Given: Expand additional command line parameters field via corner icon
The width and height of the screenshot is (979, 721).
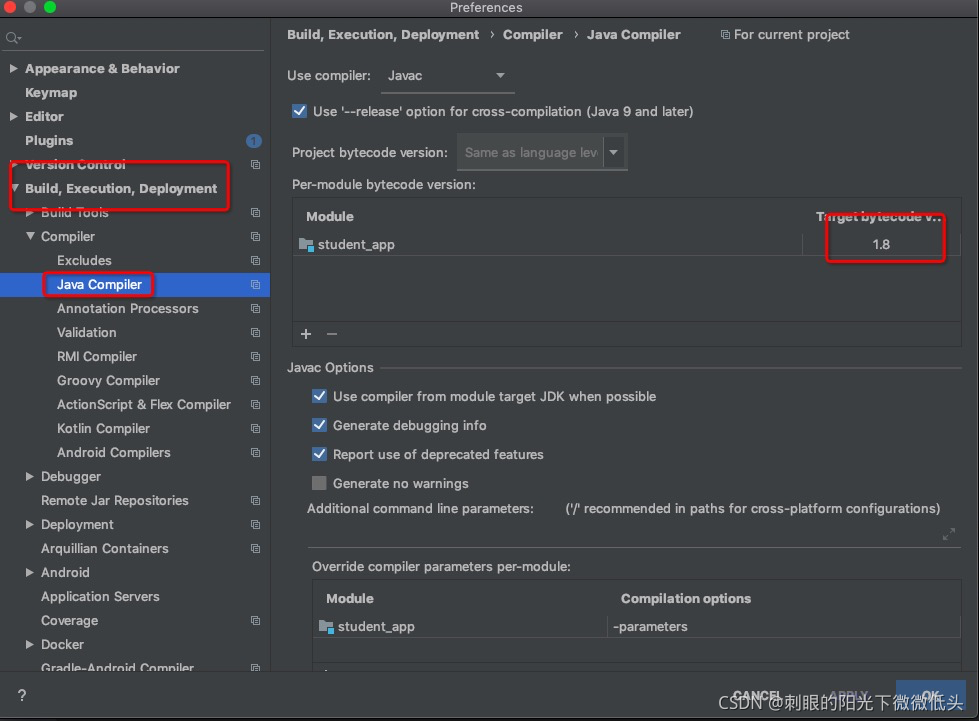Looking at the screenshot, I should tap(948, 534).
